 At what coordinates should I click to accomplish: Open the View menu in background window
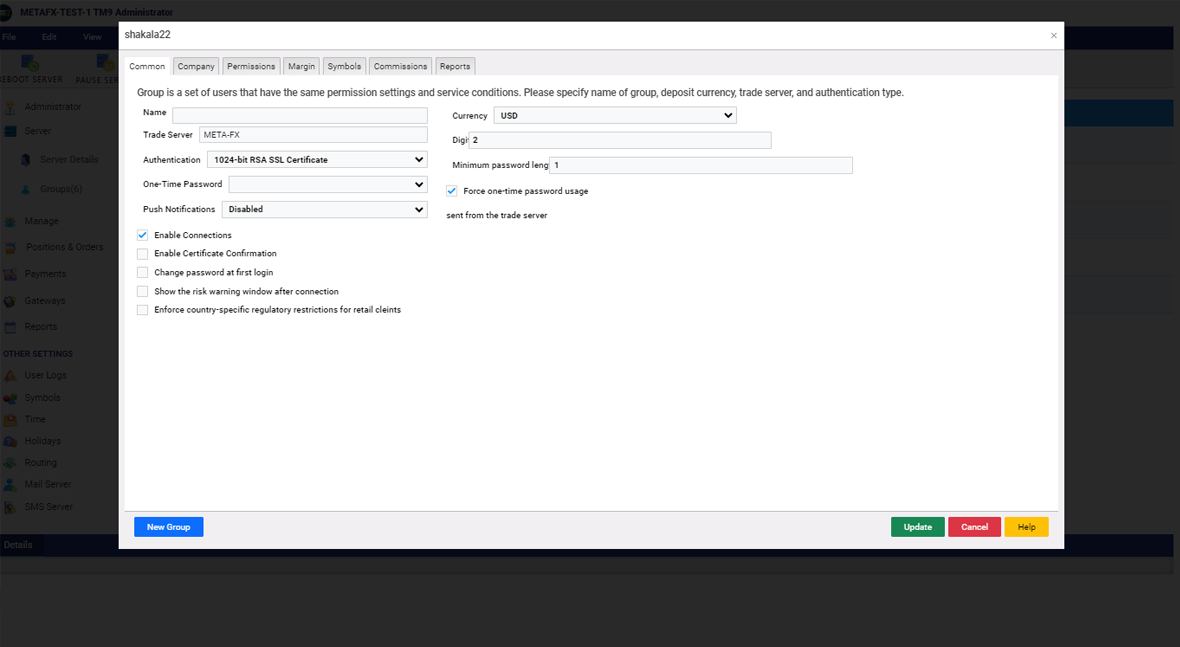pyautogui.click(x=92, y=37)
